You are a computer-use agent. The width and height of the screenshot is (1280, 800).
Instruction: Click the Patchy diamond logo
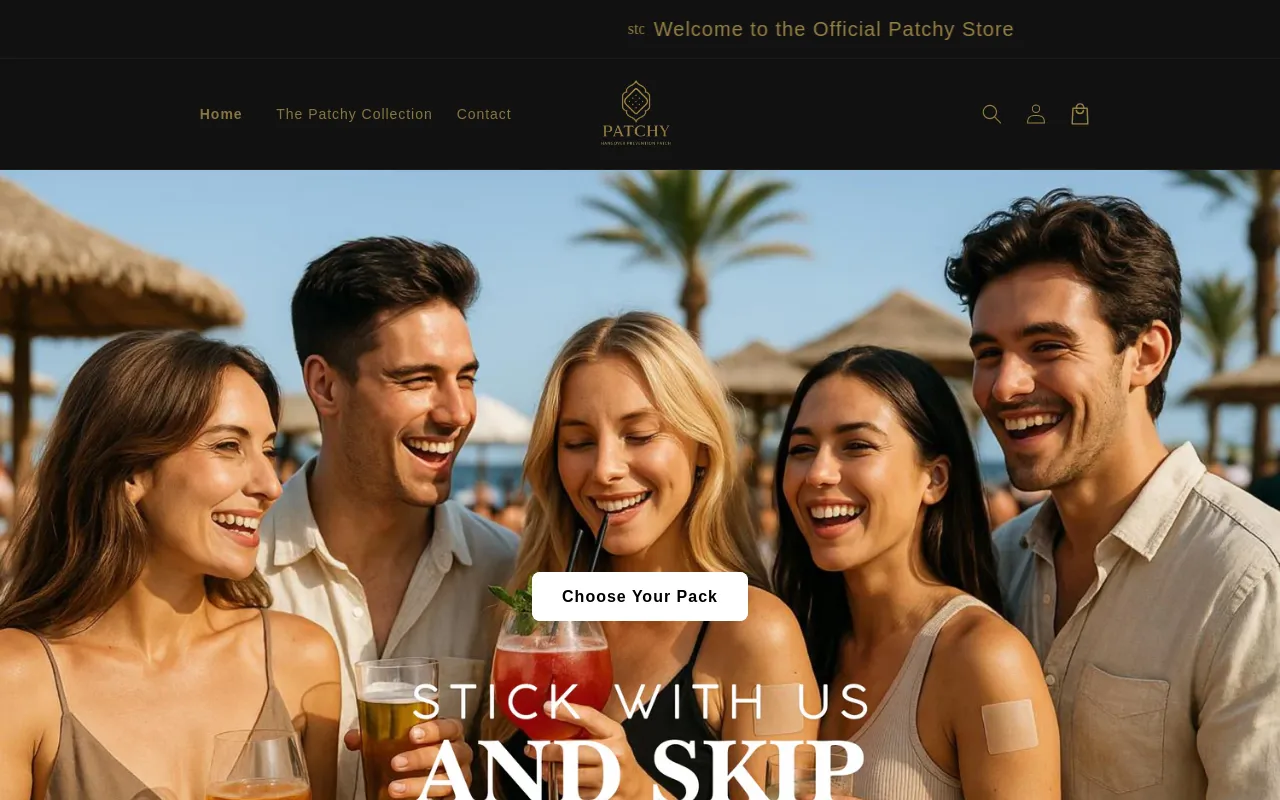pos(636,113)
